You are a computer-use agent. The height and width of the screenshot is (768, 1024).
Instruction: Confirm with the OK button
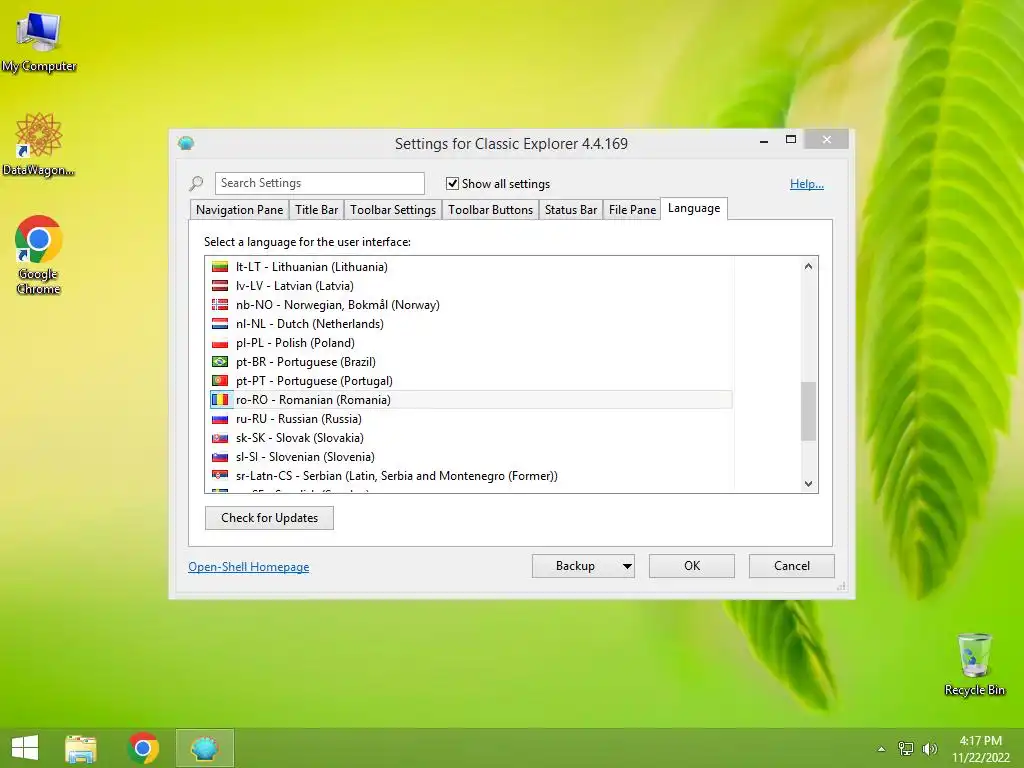(692, 566)
